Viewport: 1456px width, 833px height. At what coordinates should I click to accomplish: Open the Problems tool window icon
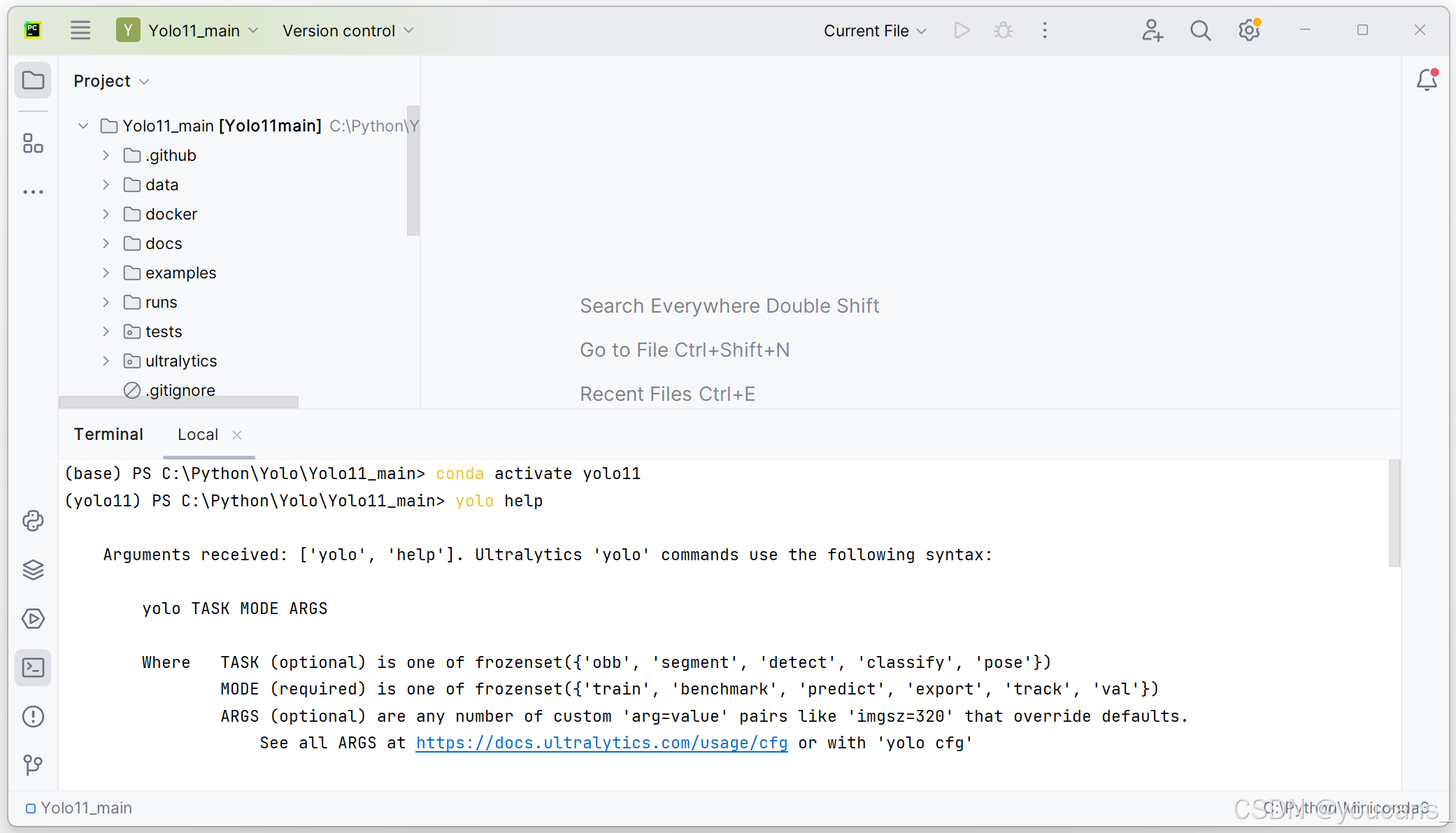[x=33, y=717]
